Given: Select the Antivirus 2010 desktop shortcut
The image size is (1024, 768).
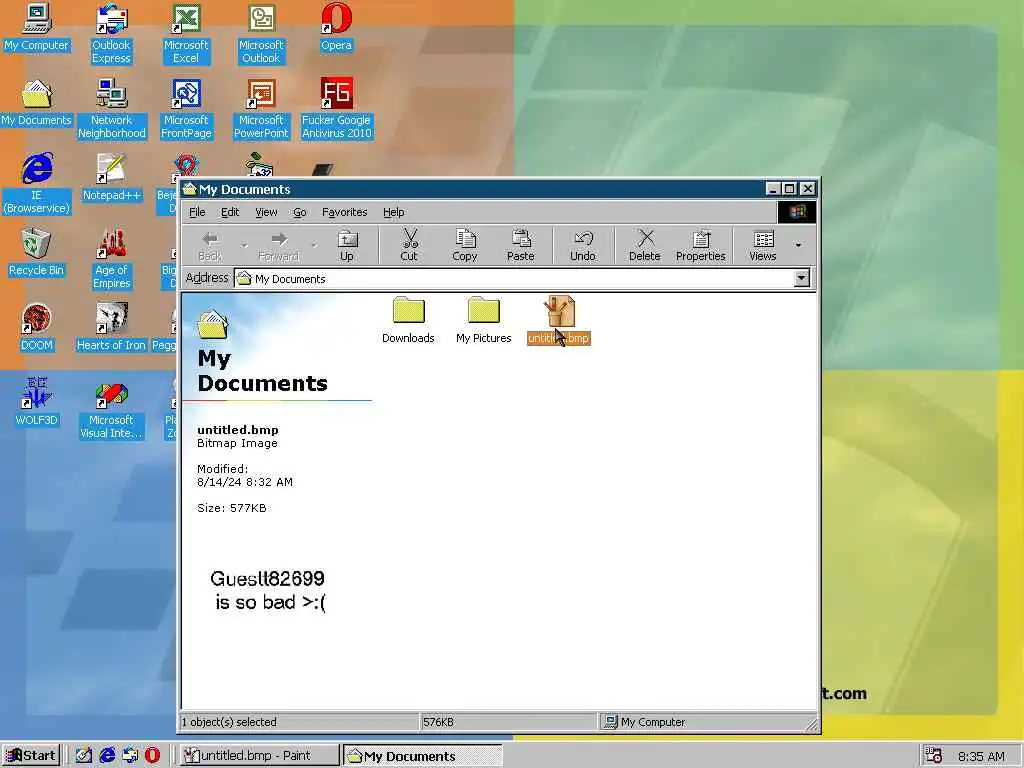Looking at the screenshot, I should pos(336,109).
